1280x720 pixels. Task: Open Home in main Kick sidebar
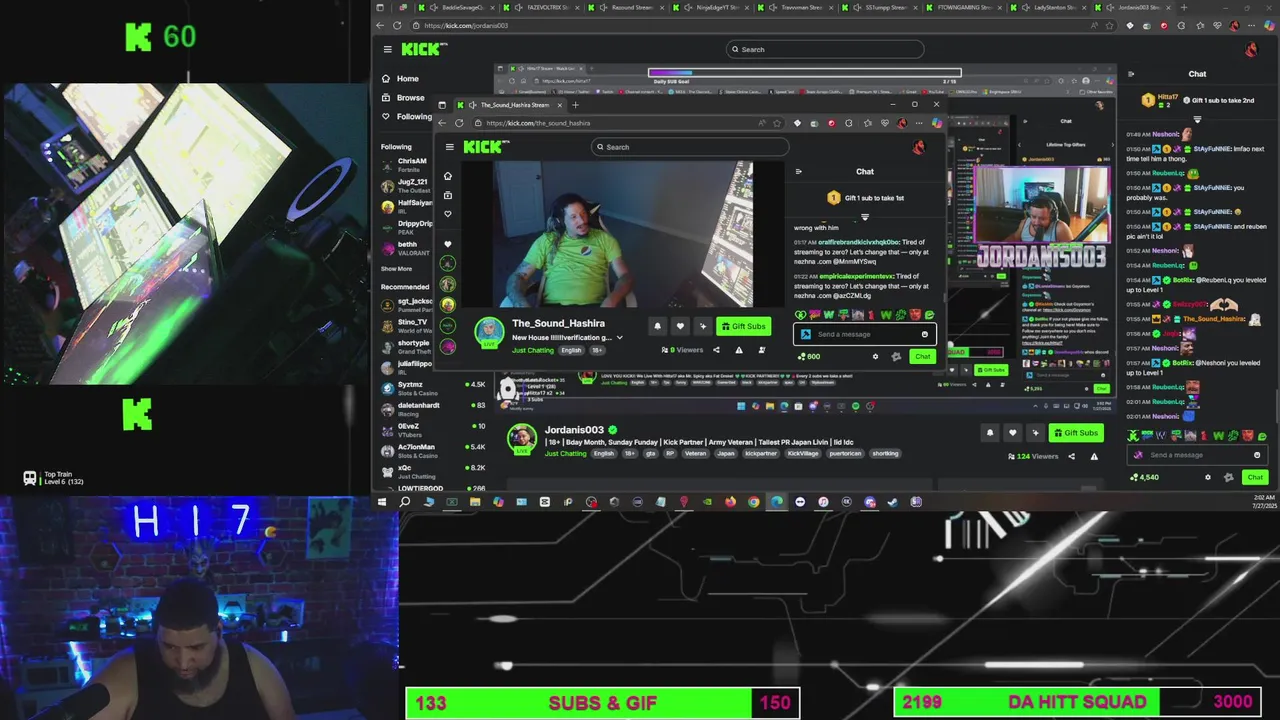click(400, 78)
